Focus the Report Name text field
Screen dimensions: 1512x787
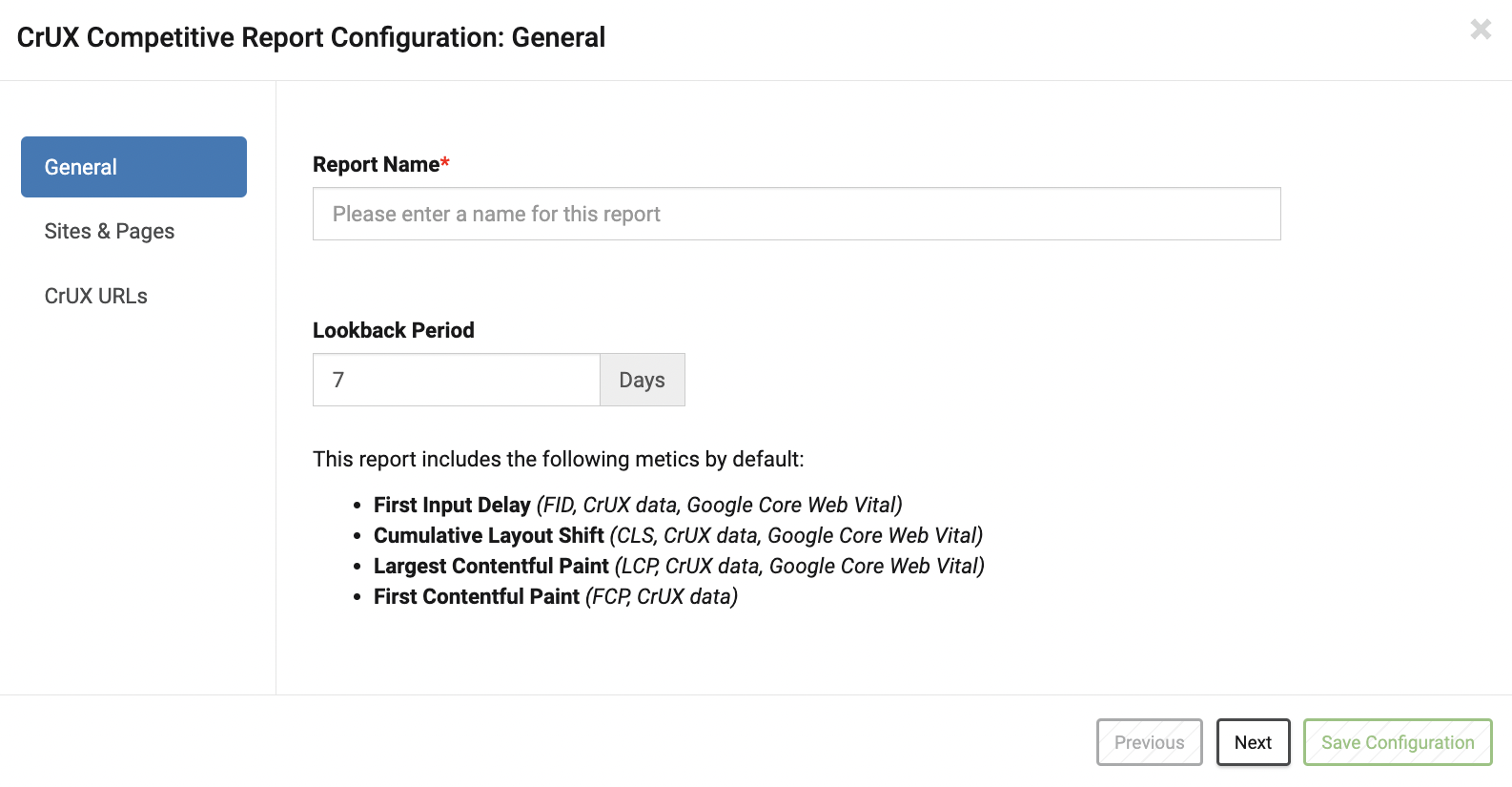point(796,214)
